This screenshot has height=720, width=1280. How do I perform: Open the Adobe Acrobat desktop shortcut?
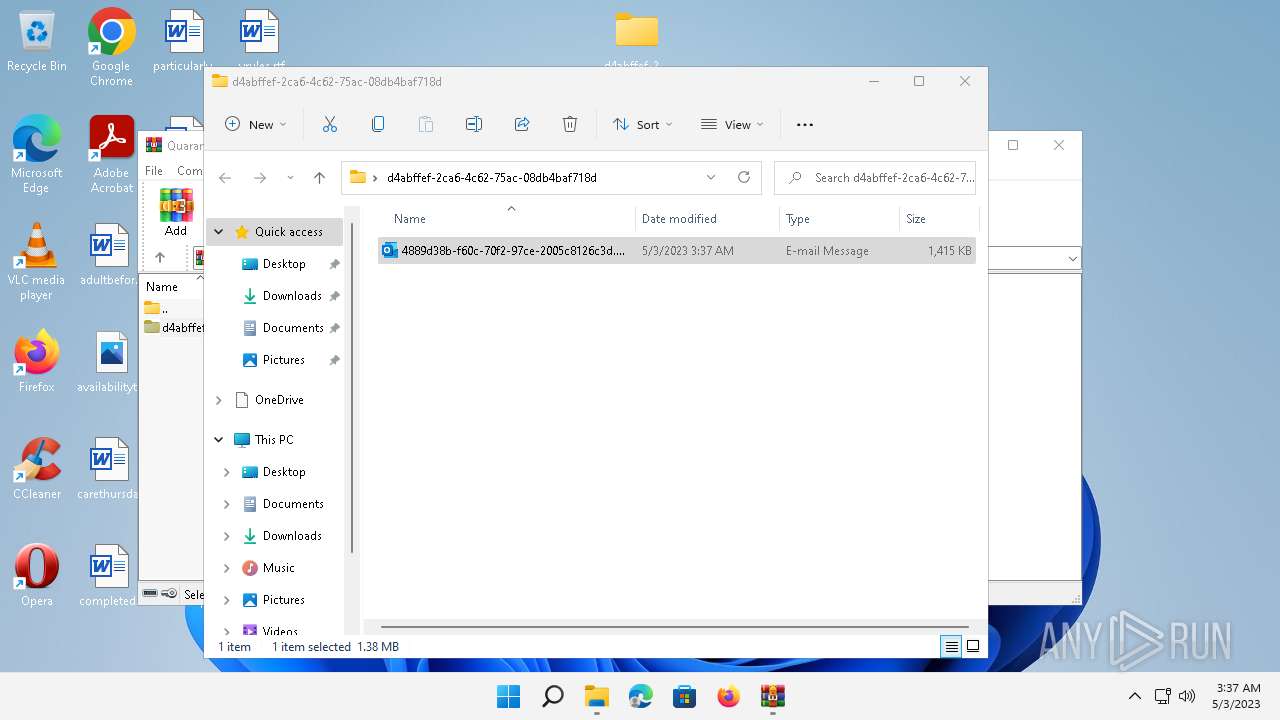coord(111,154)
